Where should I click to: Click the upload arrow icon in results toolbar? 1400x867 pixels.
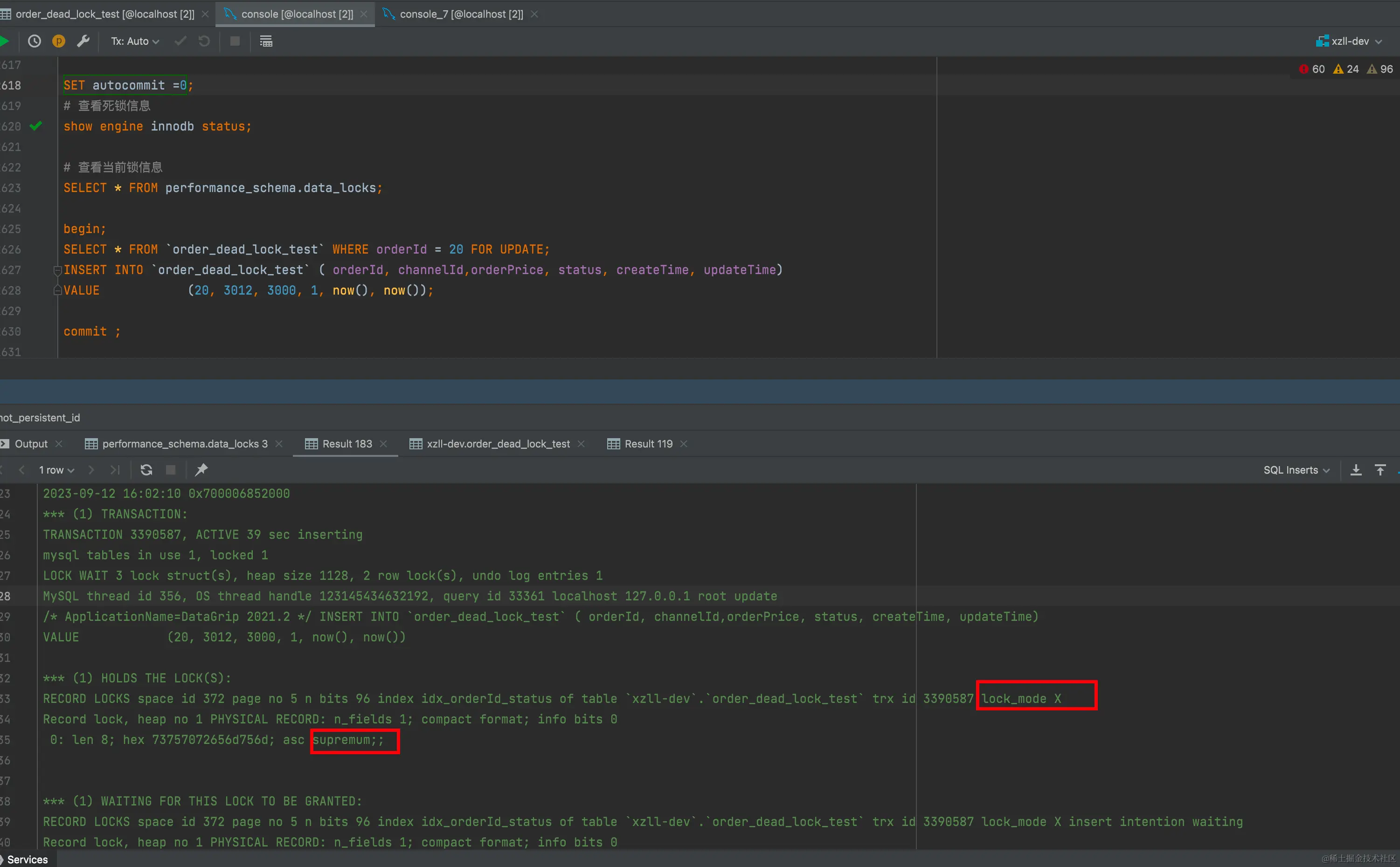1380,470
